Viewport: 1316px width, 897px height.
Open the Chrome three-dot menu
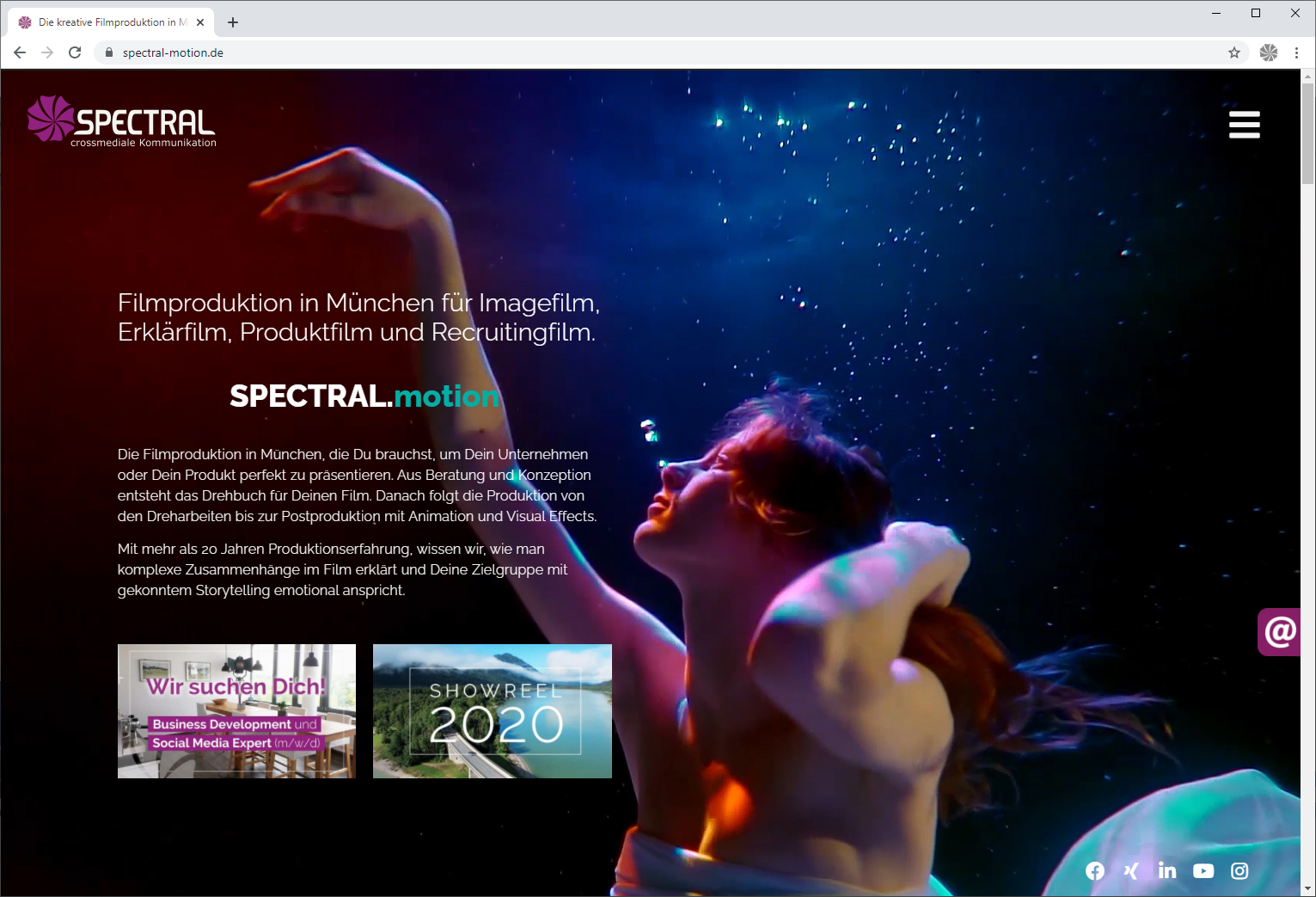pos(1296,52)
